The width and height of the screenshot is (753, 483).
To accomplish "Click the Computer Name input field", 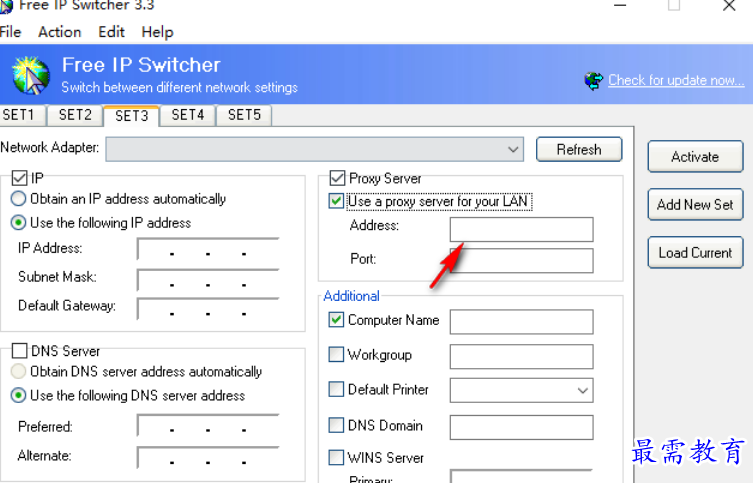I will coord(522,322).
